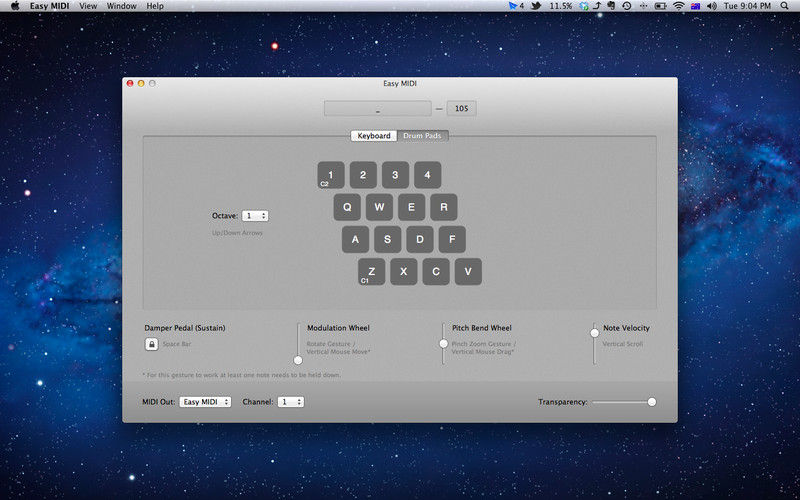Click the 3 key pad
Screen dimensions: 800x500
pyautogui.click(x=395, y=175)
